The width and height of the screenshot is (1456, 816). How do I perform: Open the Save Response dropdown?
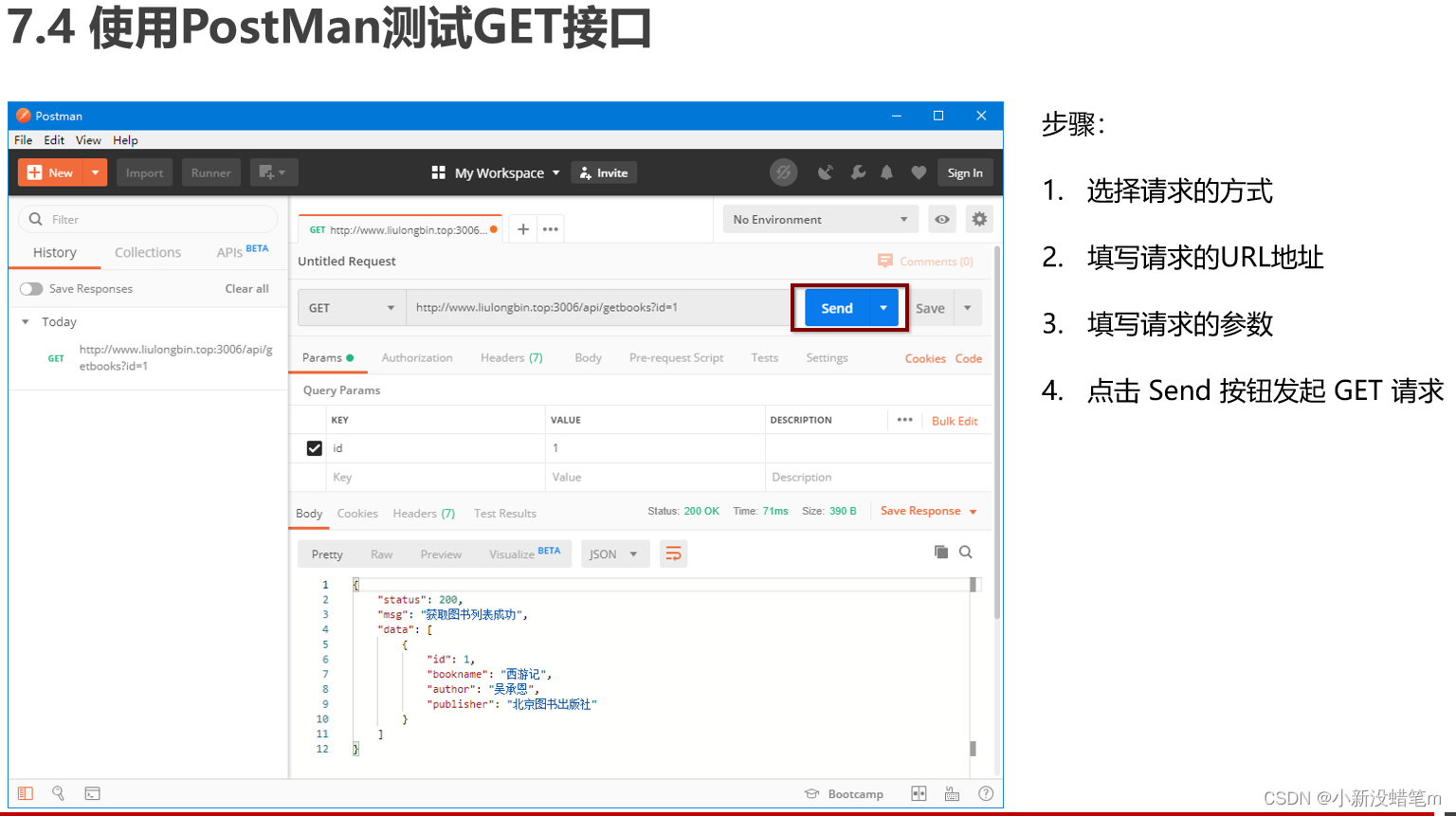point(928,511)
